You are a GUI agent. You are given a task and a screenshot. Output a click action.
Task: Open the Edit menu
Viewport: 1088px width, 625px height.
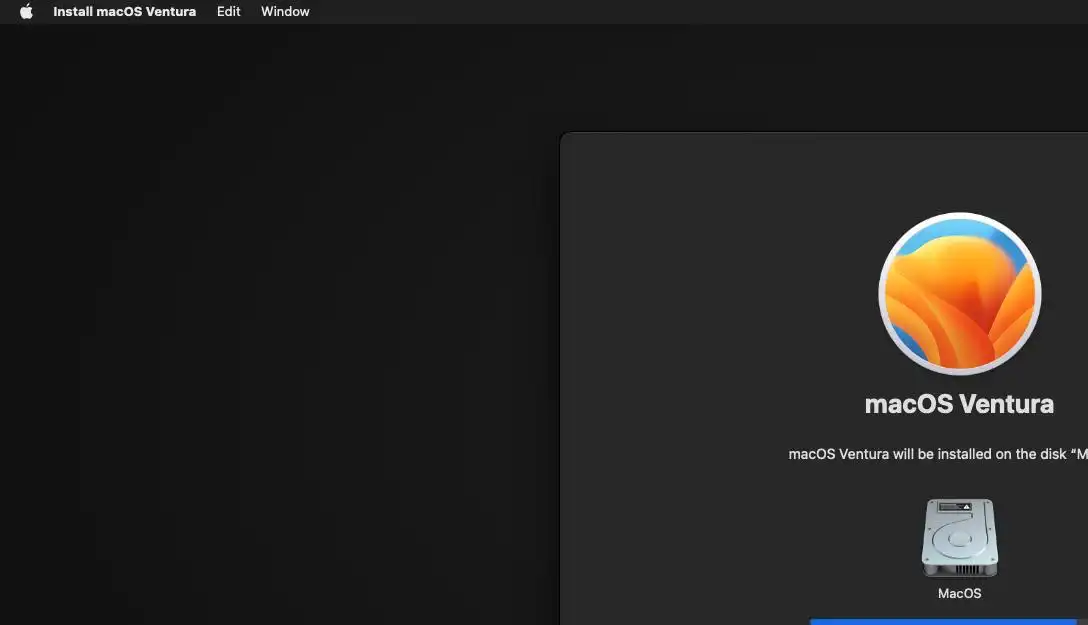pyautogui.click(x=228, y=11)
